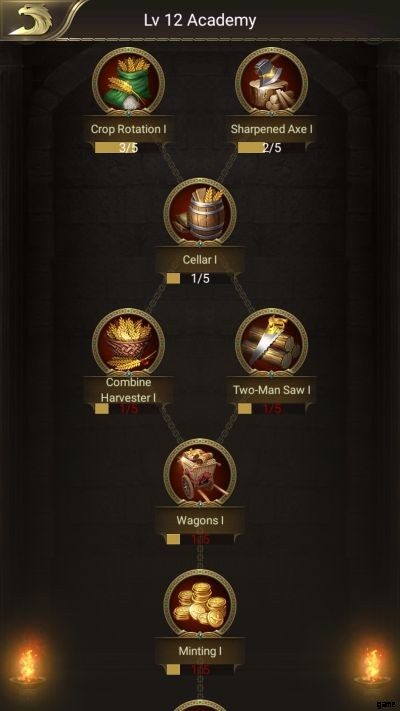Open the Two-Man Saw I icon
Screen dimensions: 400x711
click(271, 344)
